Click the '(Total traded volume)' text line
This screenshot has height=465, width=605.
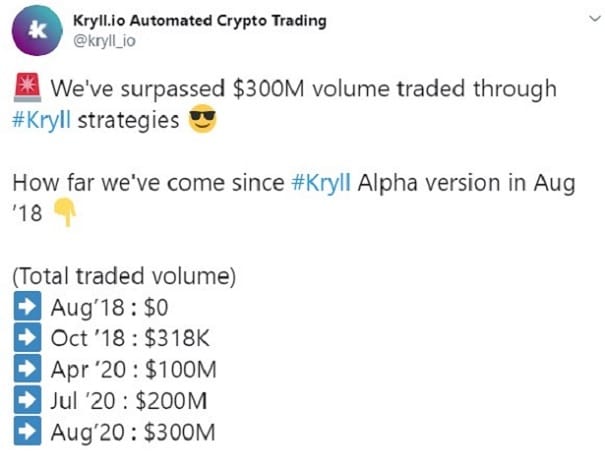pyautogui.click(x=124, y=277)
